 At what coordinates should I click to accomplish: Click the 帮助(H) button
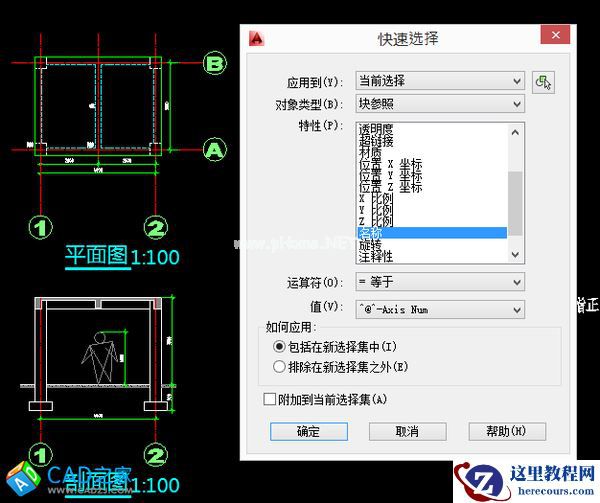507,431
